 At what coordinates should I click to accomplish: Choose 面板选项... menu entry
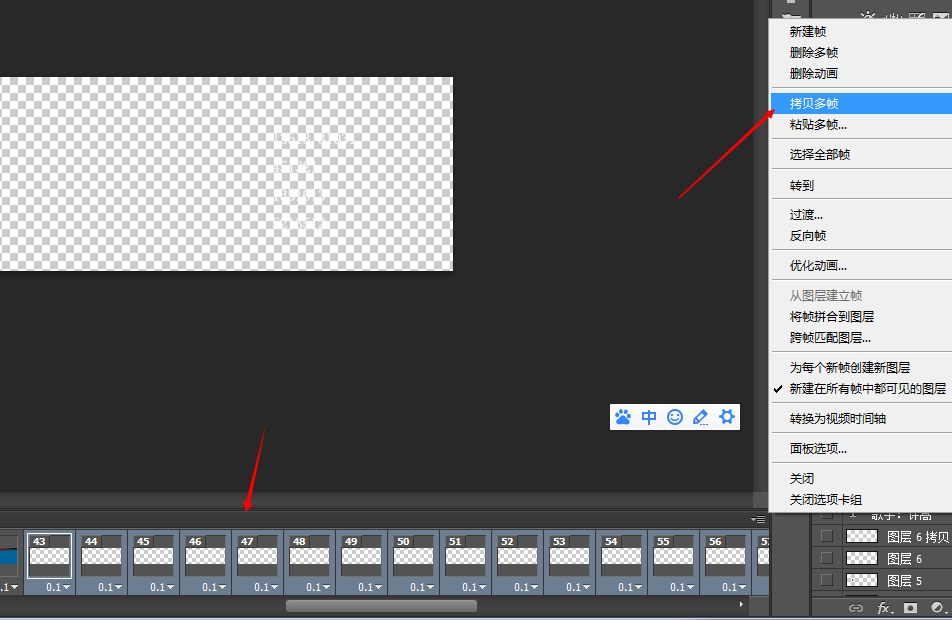point(862,449)
